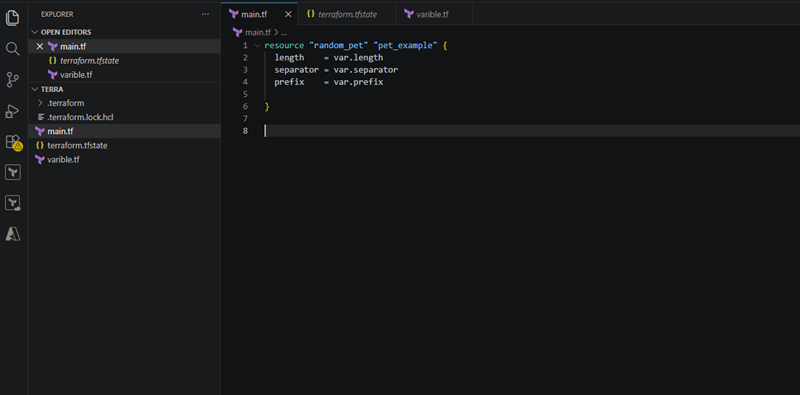The height and width of the screenshot is (395, 800).
Task: Close main.tf from Open Editors list
Action: coord(40,46)
